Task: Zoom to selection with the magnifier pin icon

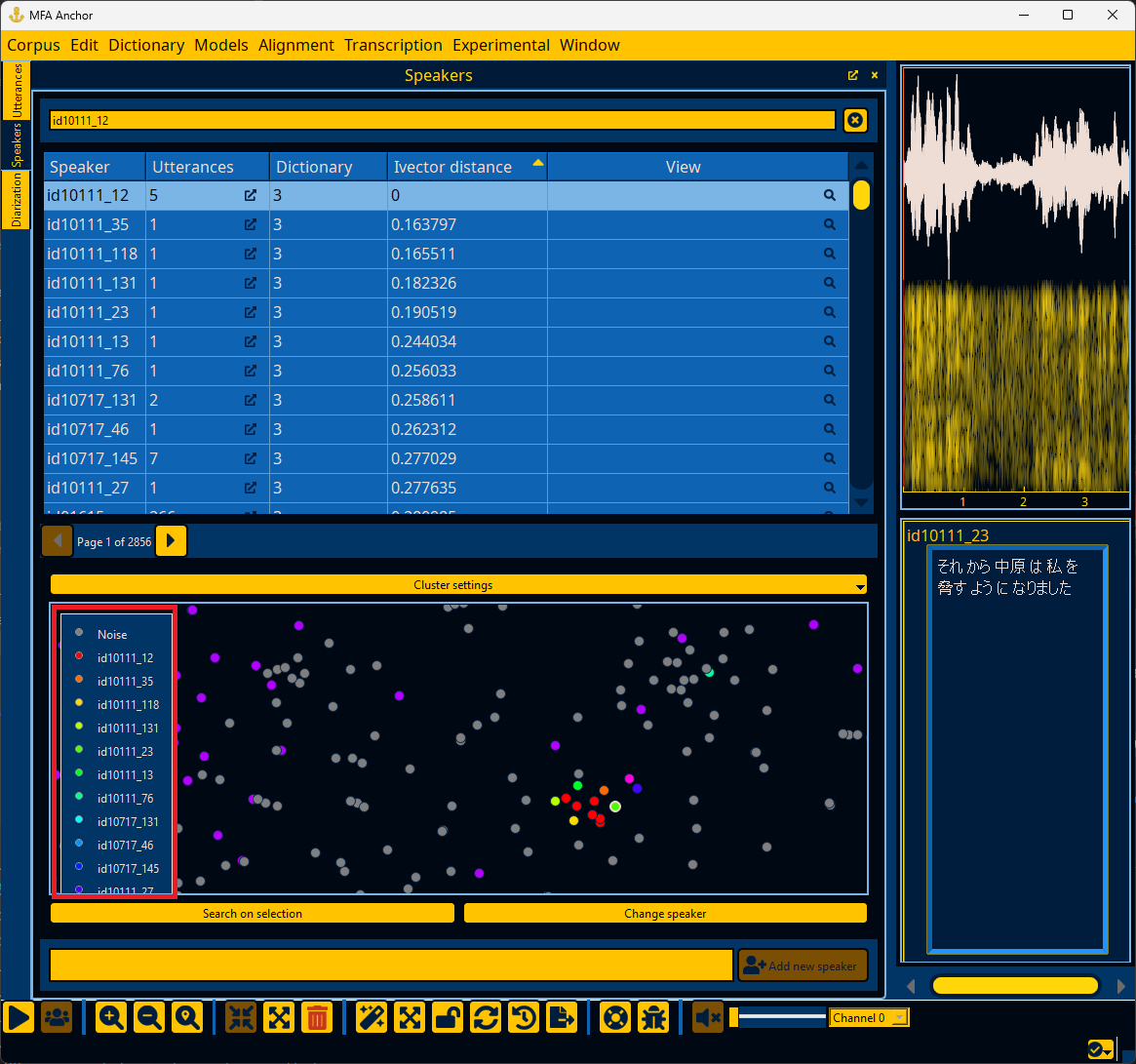Action: [187, 1017]
